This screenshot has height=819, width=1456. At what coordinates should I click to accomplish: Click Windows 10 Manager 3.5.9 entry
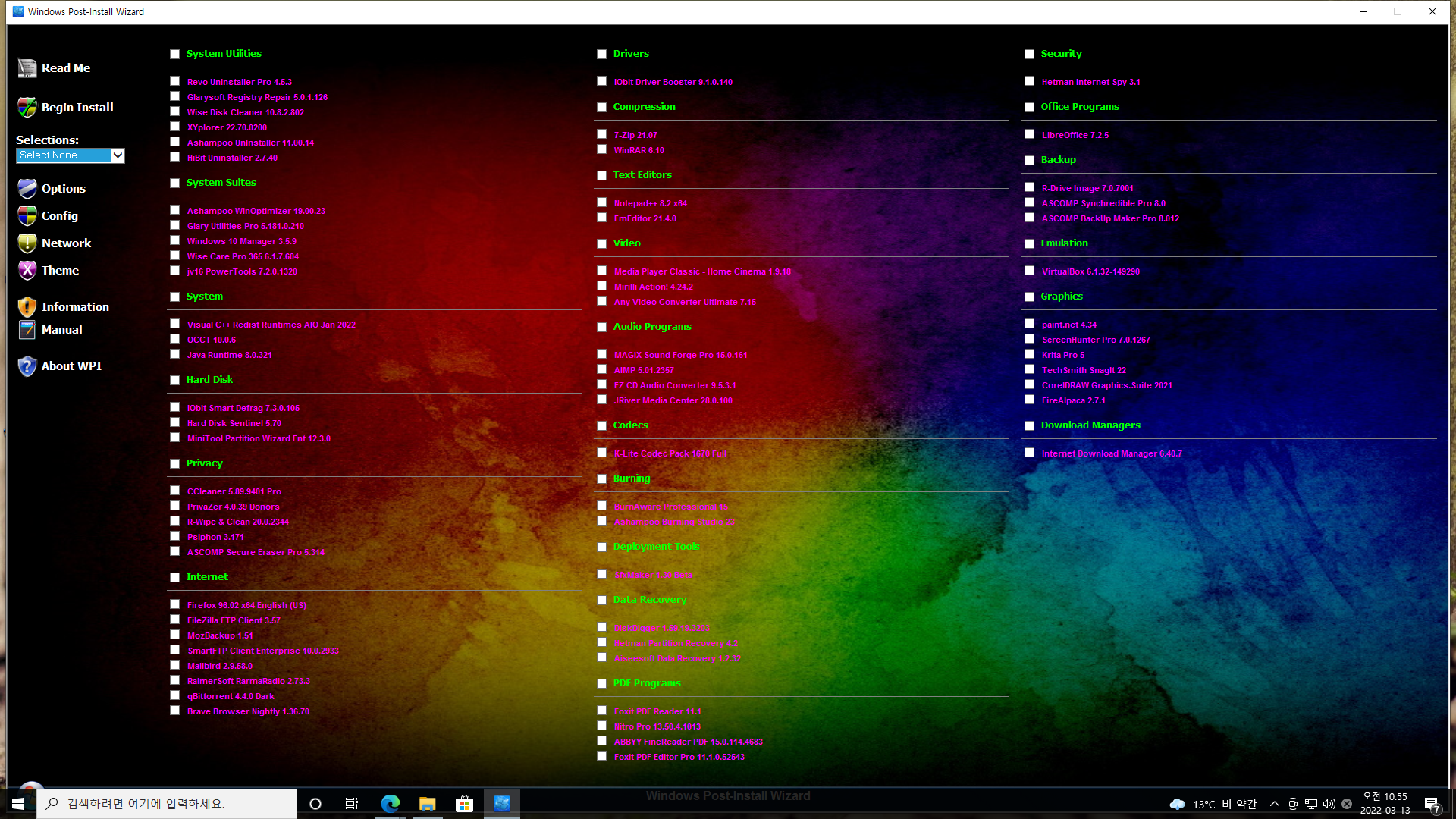(x=242, y=241)
